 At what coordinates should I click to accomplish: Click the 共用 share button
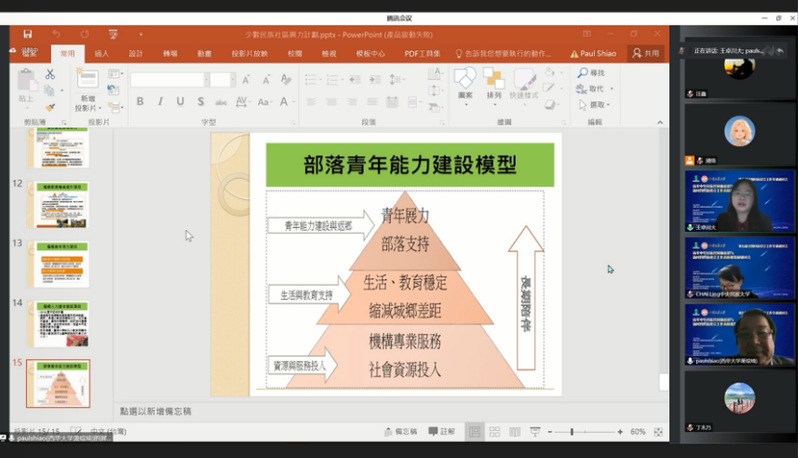tap(646, 53)
